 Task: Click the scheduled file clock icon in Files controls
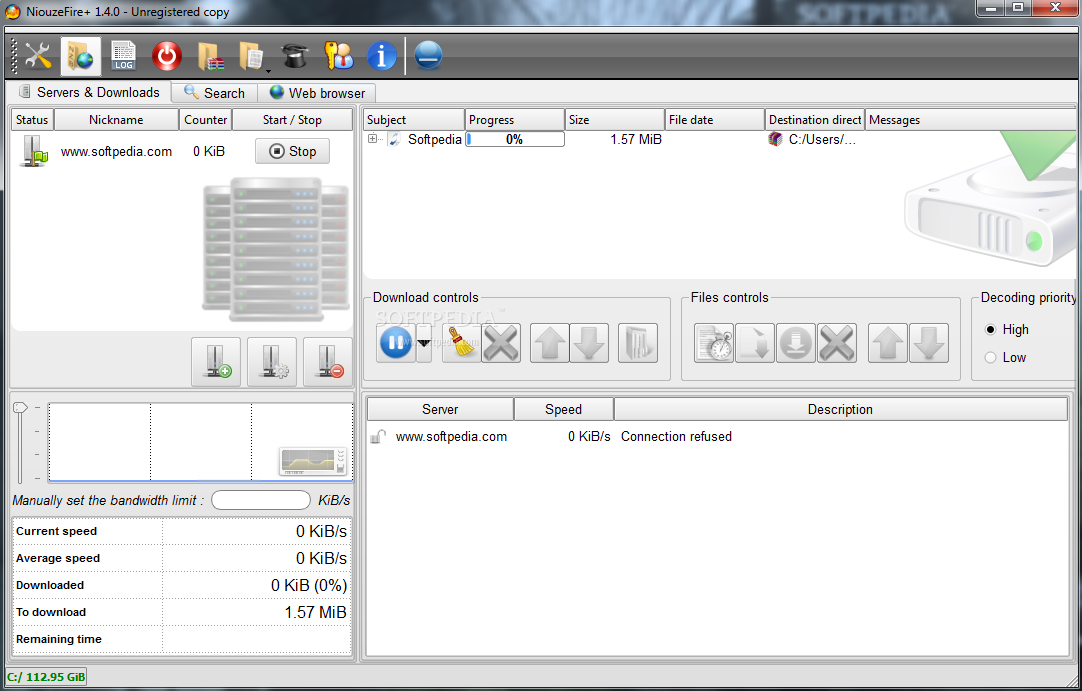coord(714,342)
